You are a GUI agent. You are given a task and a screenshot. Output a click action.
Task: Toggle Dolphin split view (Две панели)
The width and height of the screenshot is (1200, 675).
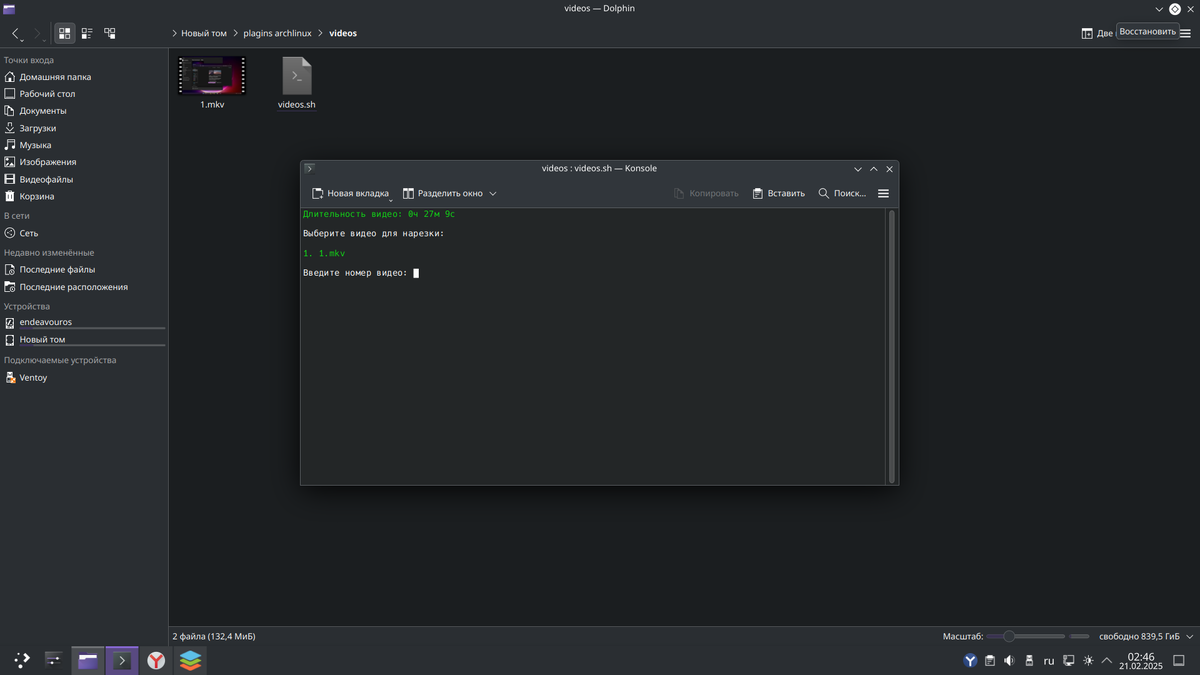(1096, 33)
